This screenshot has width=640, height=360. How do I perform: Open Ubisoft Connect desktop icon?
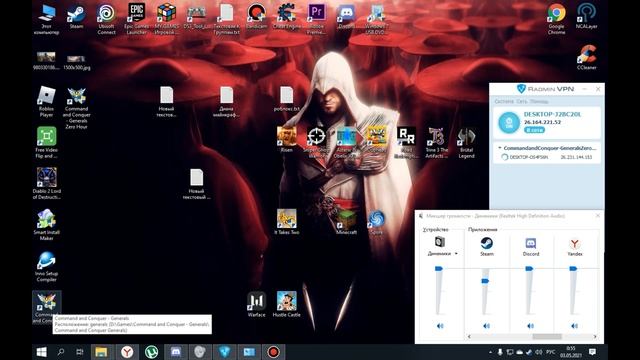[106, 19]
